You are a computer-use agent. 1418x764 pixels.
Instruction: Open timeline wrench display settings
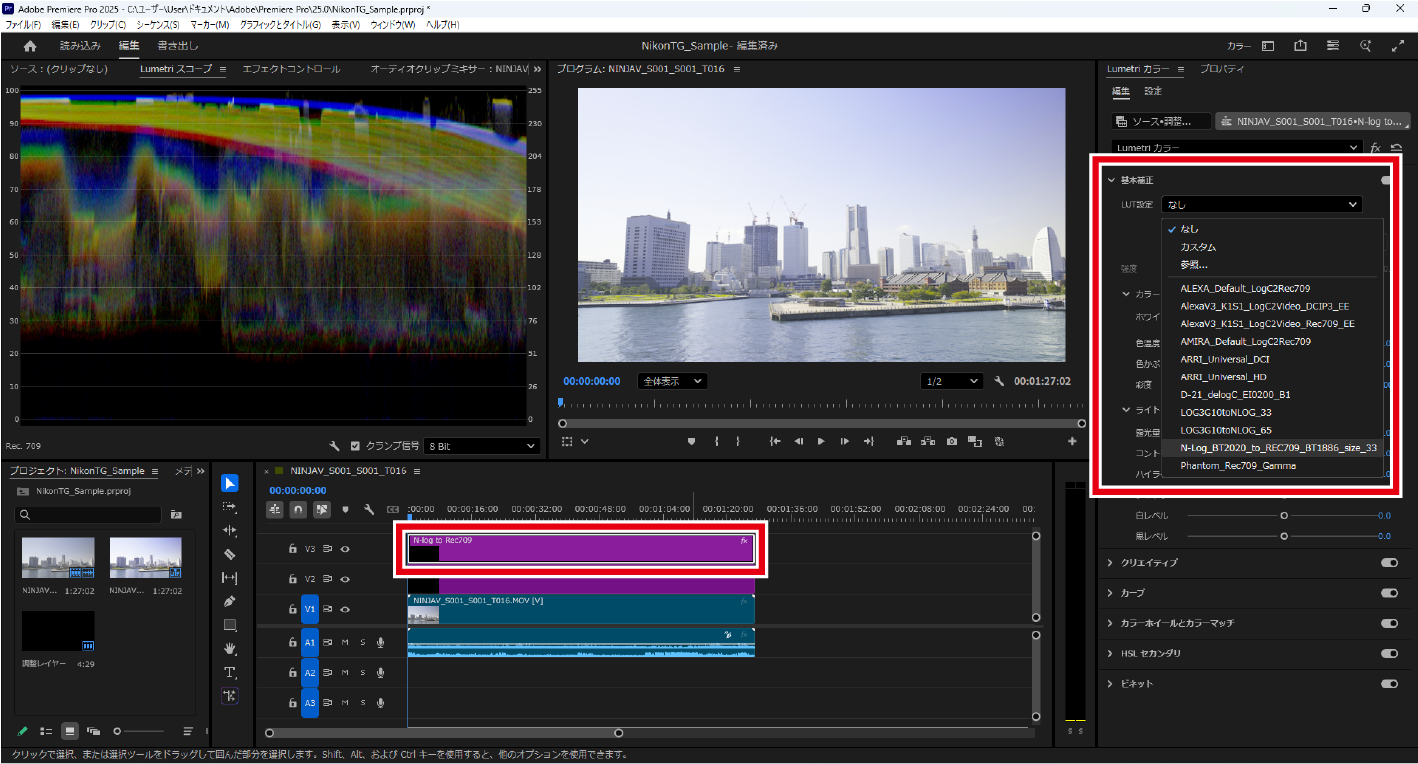[369, 510]
